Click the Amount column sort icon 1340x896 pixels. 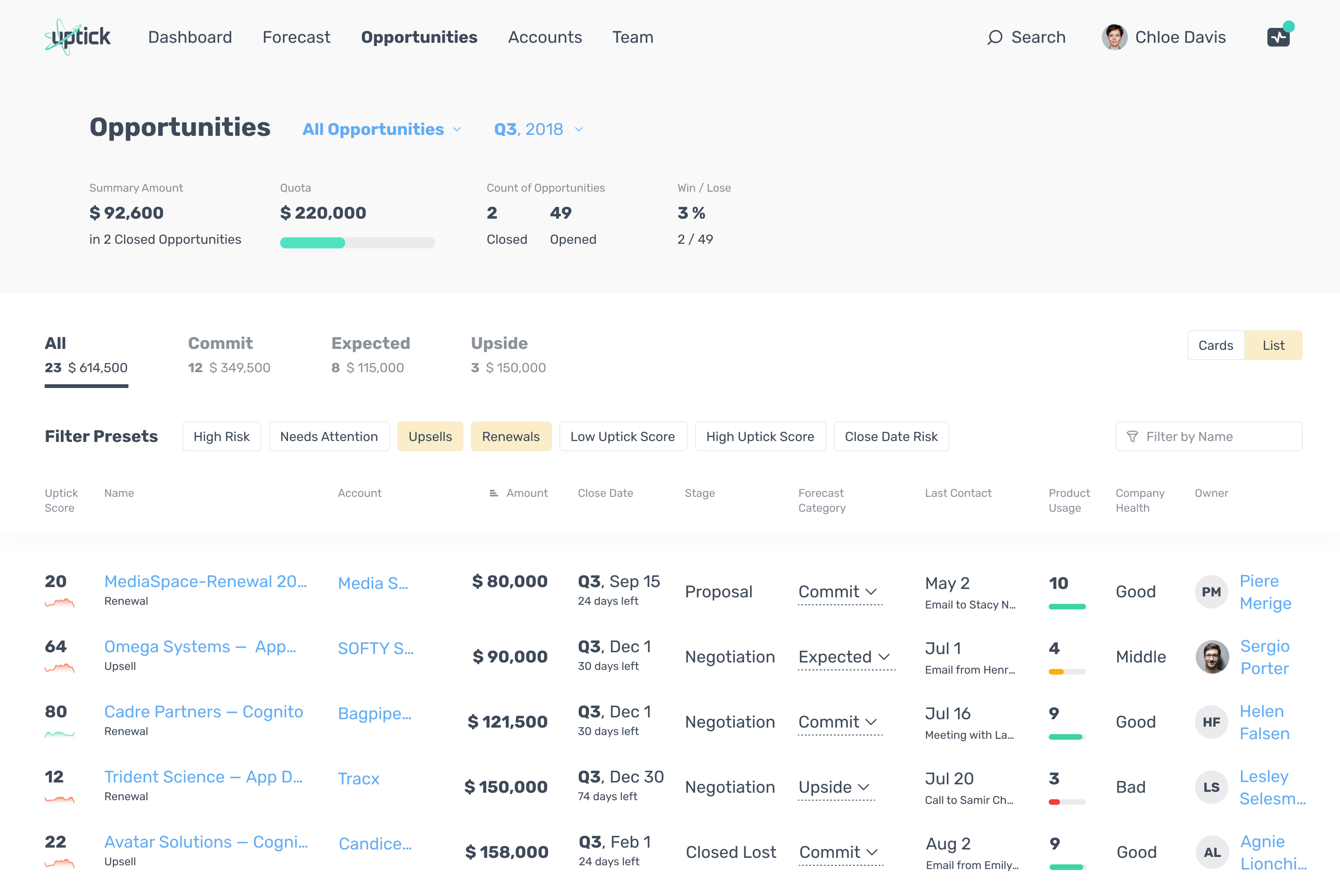coord(494,493)
